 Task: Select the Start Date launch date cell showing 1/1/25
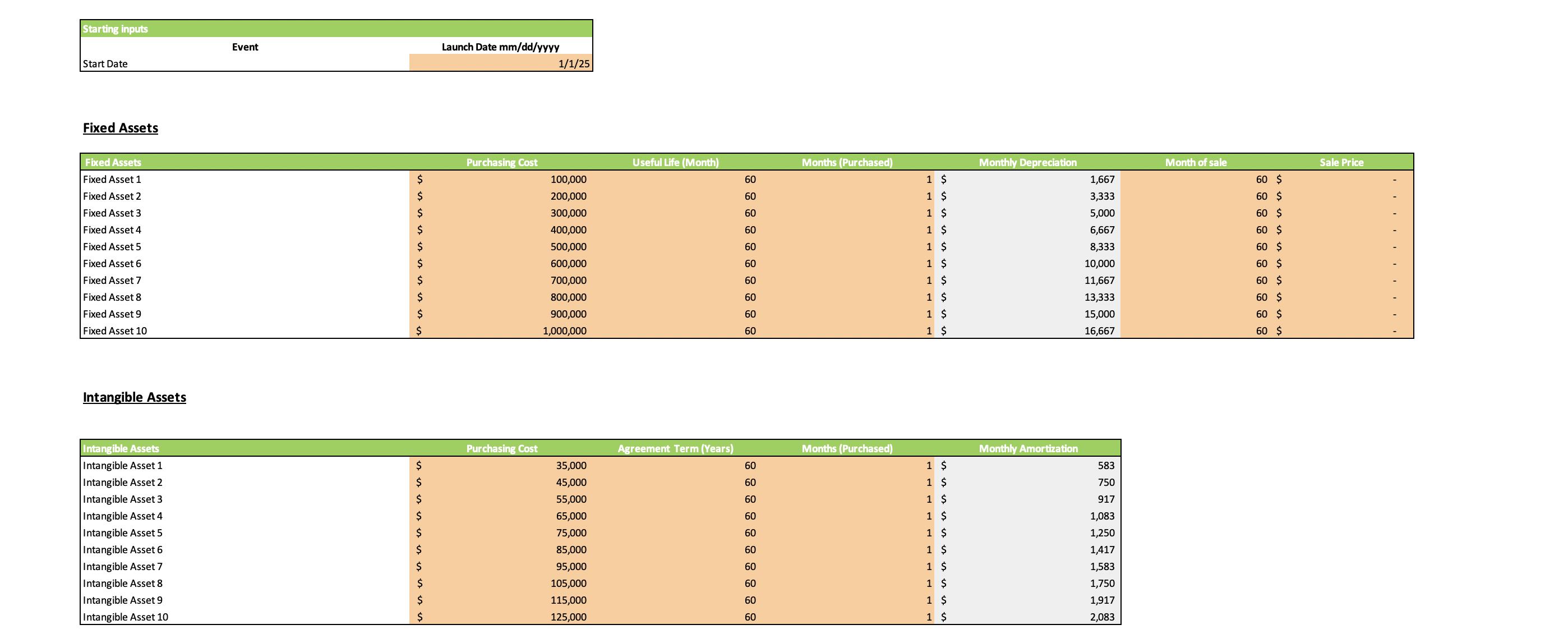tap(499, 63)
